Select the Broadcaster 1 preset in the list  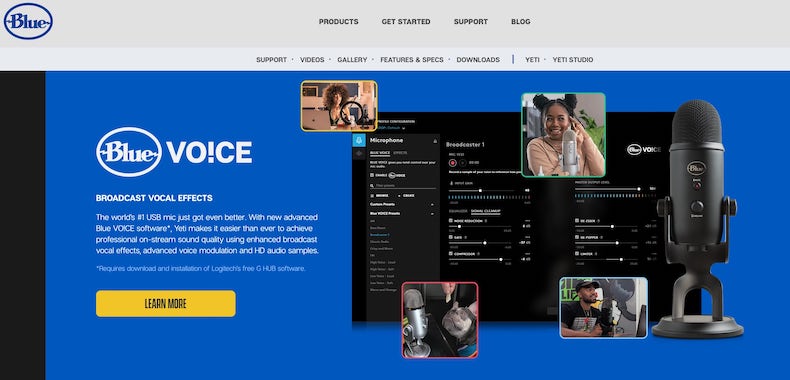click(379, 235)
